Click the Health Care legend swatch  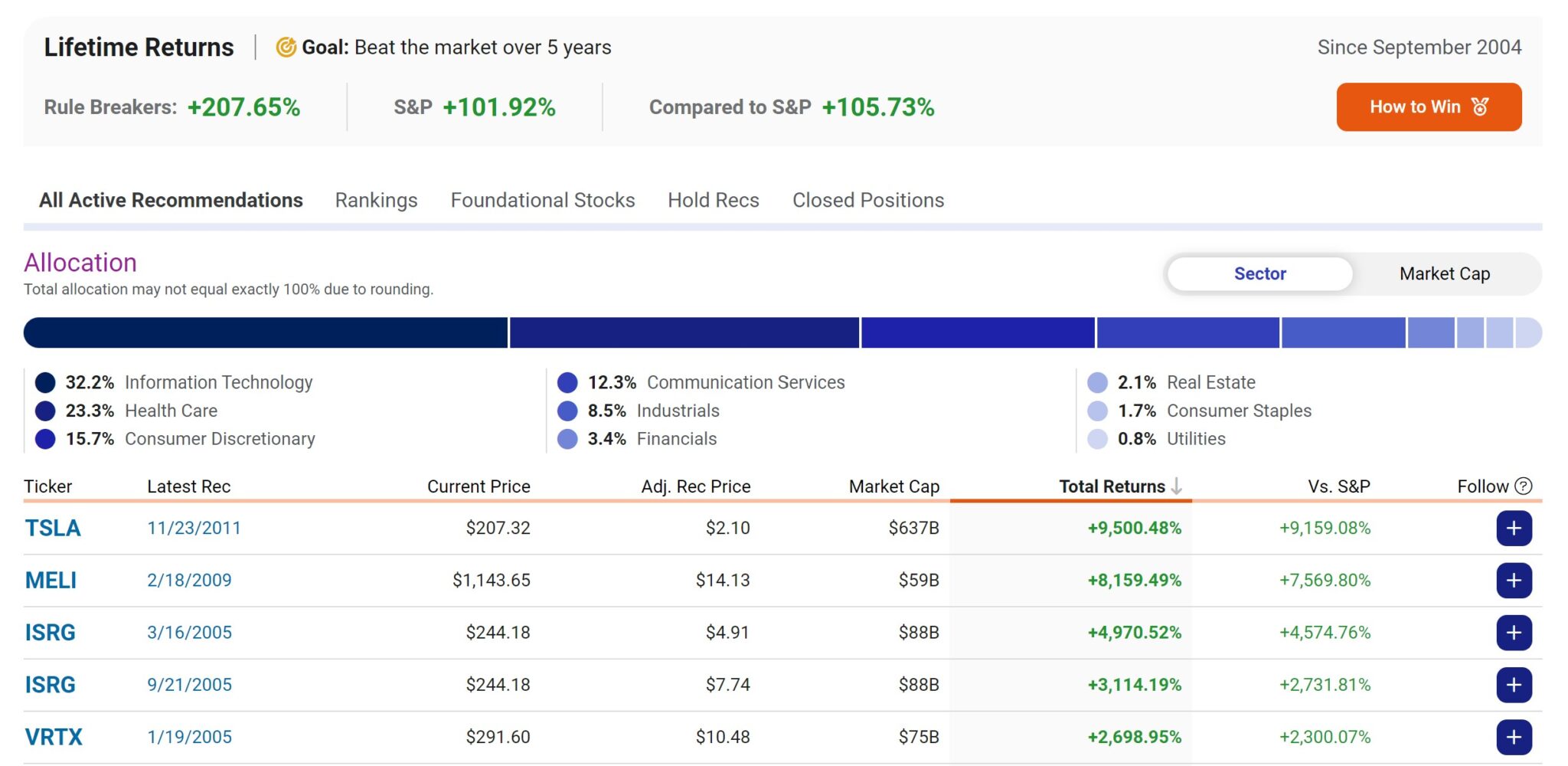tap(45, 411)
